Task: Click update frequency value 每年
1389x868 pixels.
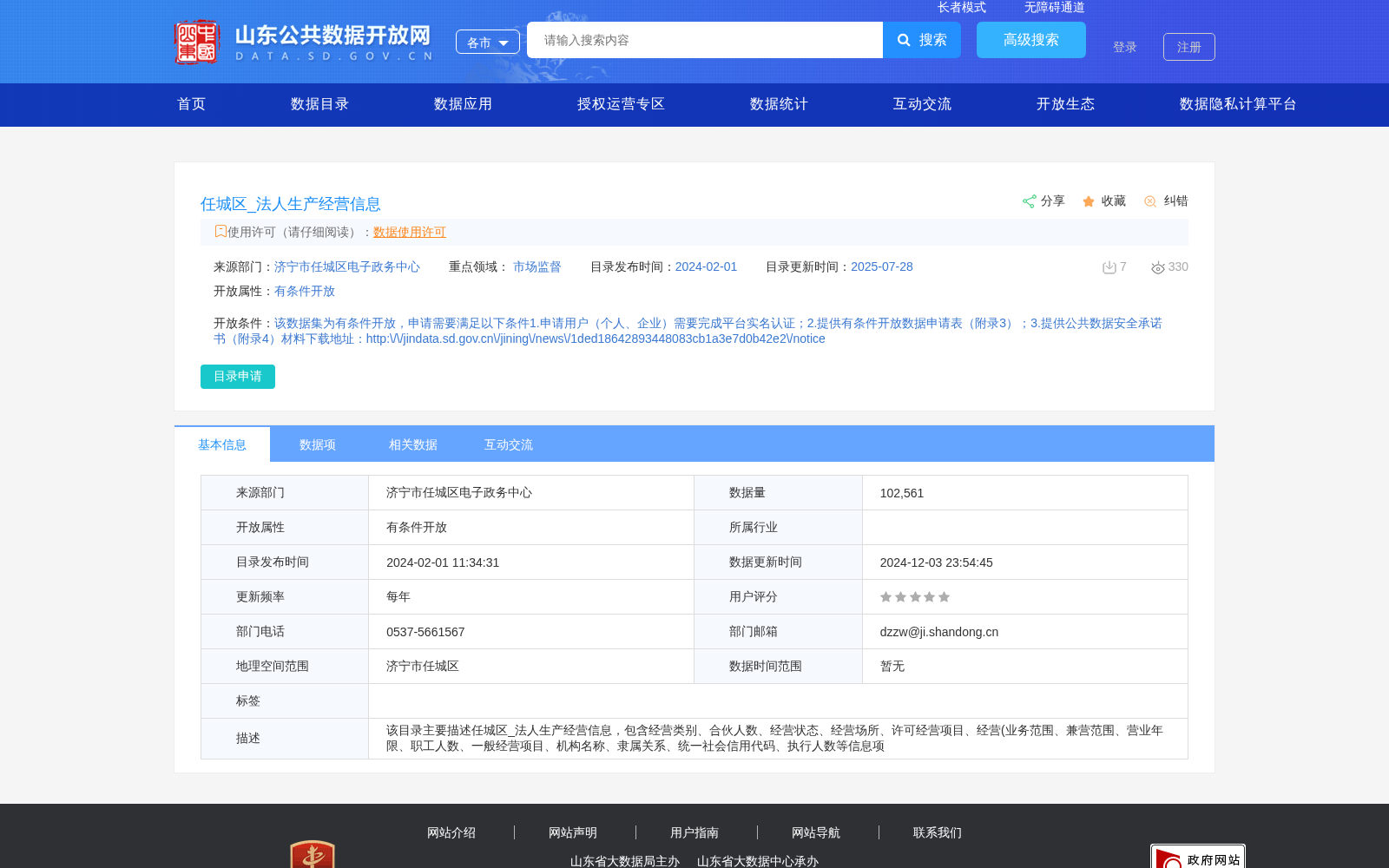Action: pos(398,597)
